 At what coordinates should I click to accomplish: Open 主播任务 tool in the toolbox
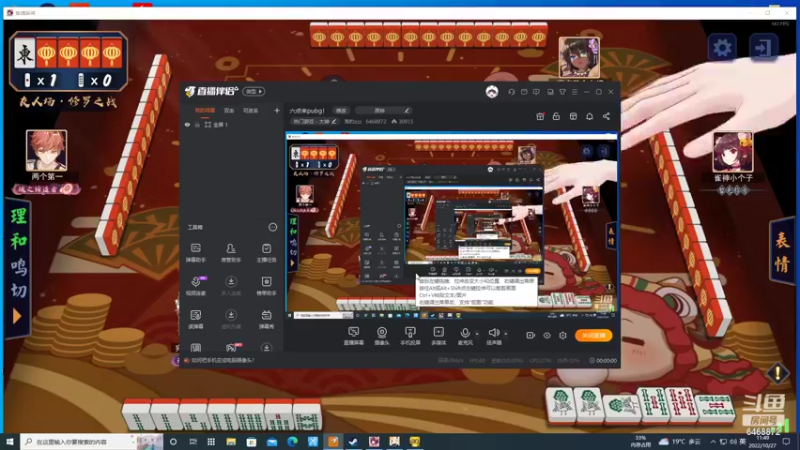[266, 253]
